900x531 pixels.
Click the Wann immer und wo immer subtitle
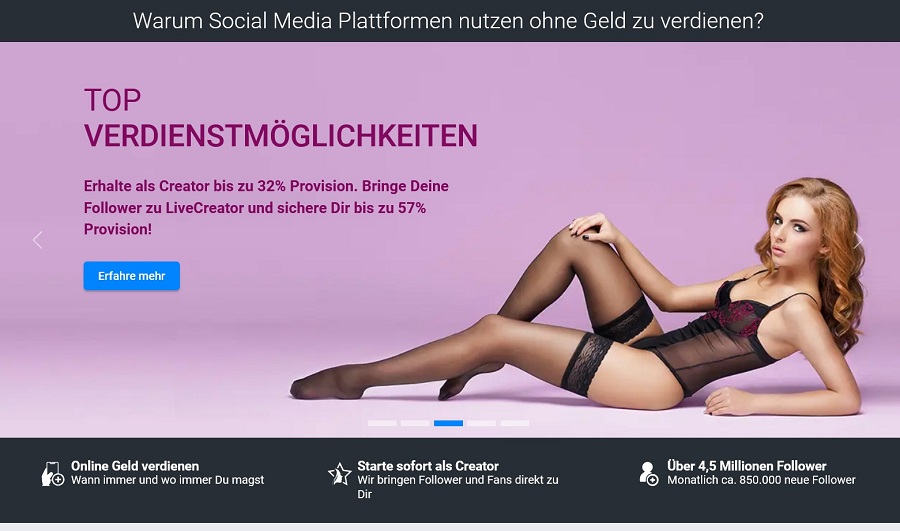pyautogui.click(x=168, y=480)
